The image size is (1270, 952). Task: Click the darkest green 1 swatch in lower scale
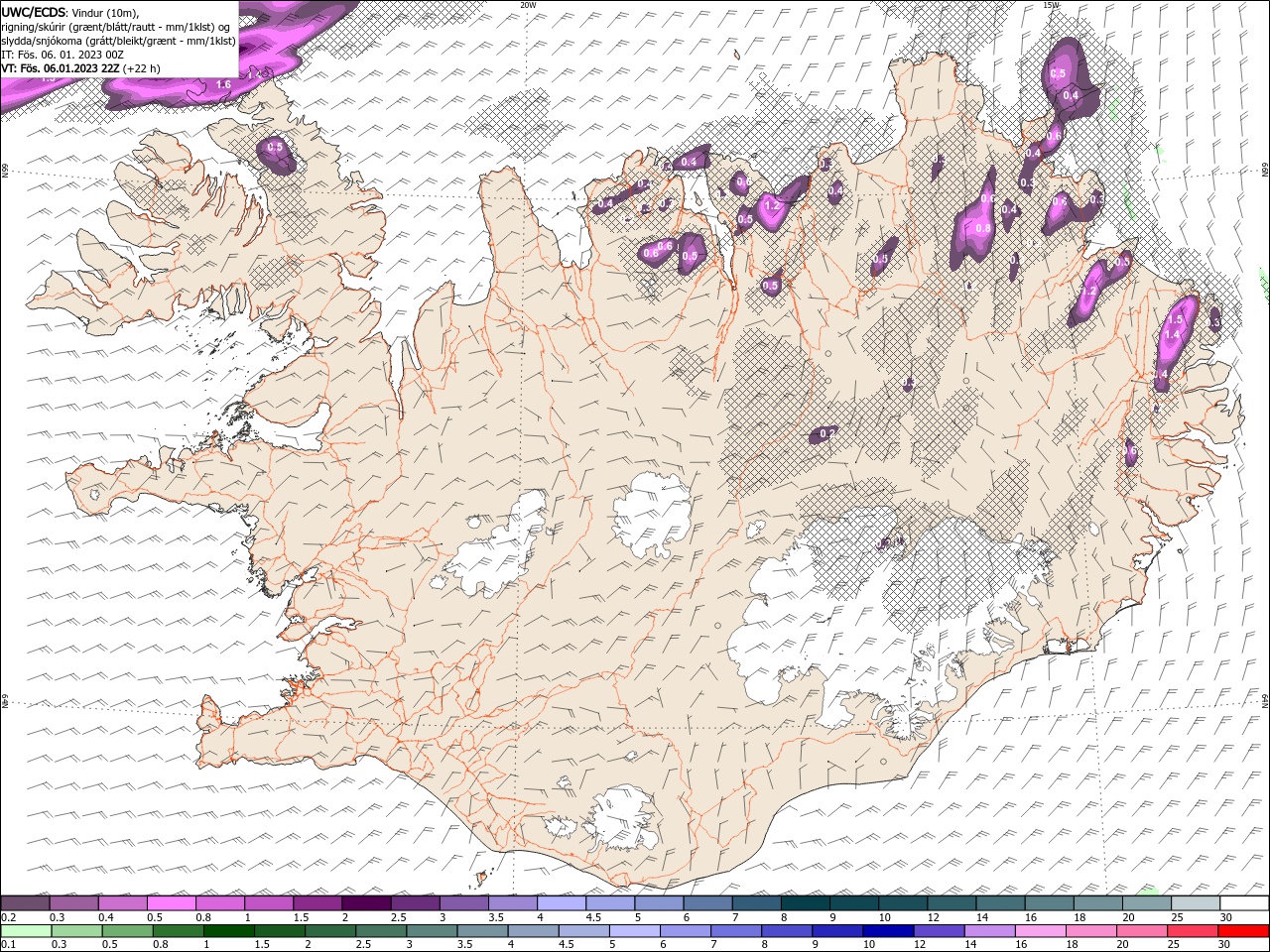pyautogui.click(x=229, y=931)
